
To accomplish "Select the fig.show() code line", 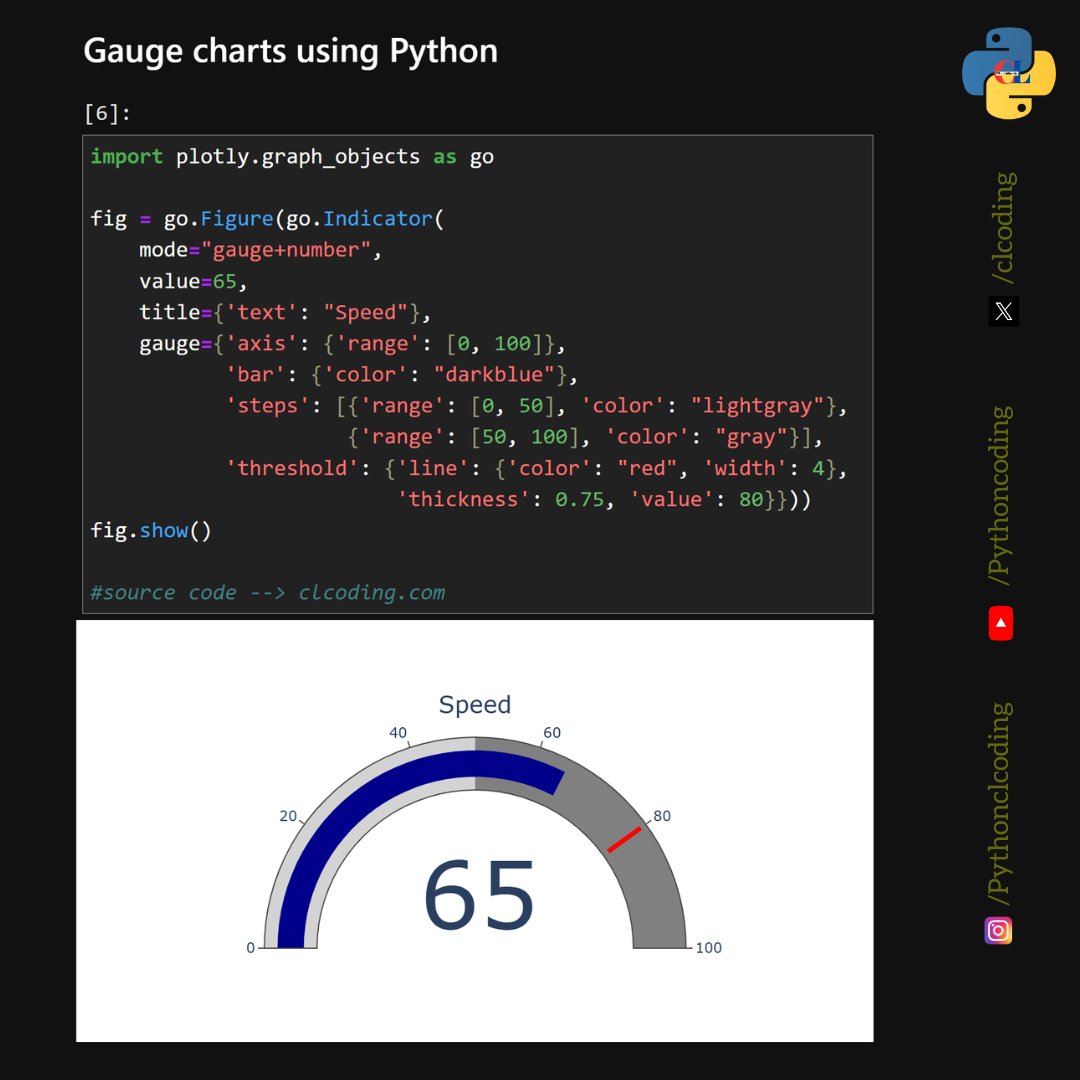I will pos(148,530).
